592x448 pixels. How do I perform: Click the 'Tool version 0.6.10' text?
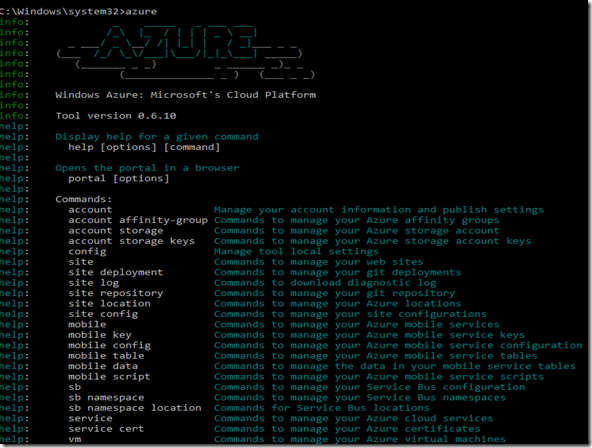tap(116, 115)
